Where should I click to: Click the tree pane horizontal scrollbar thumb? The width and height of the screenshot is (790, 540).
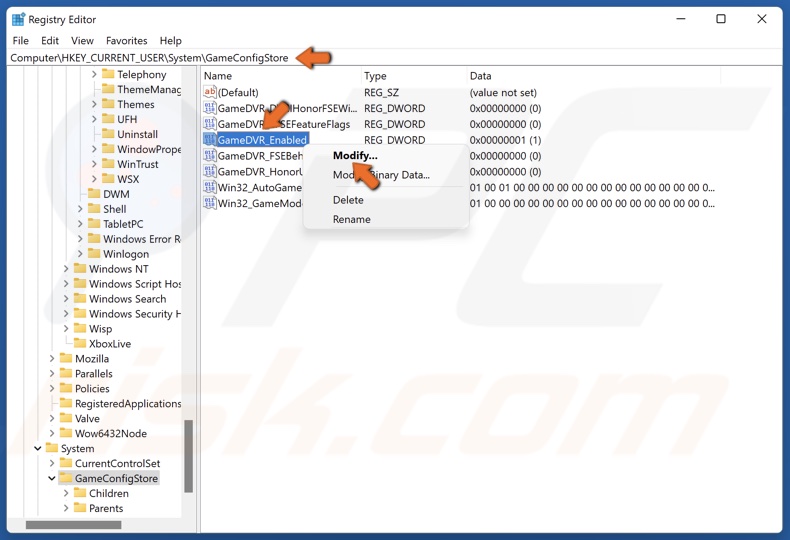74,525
